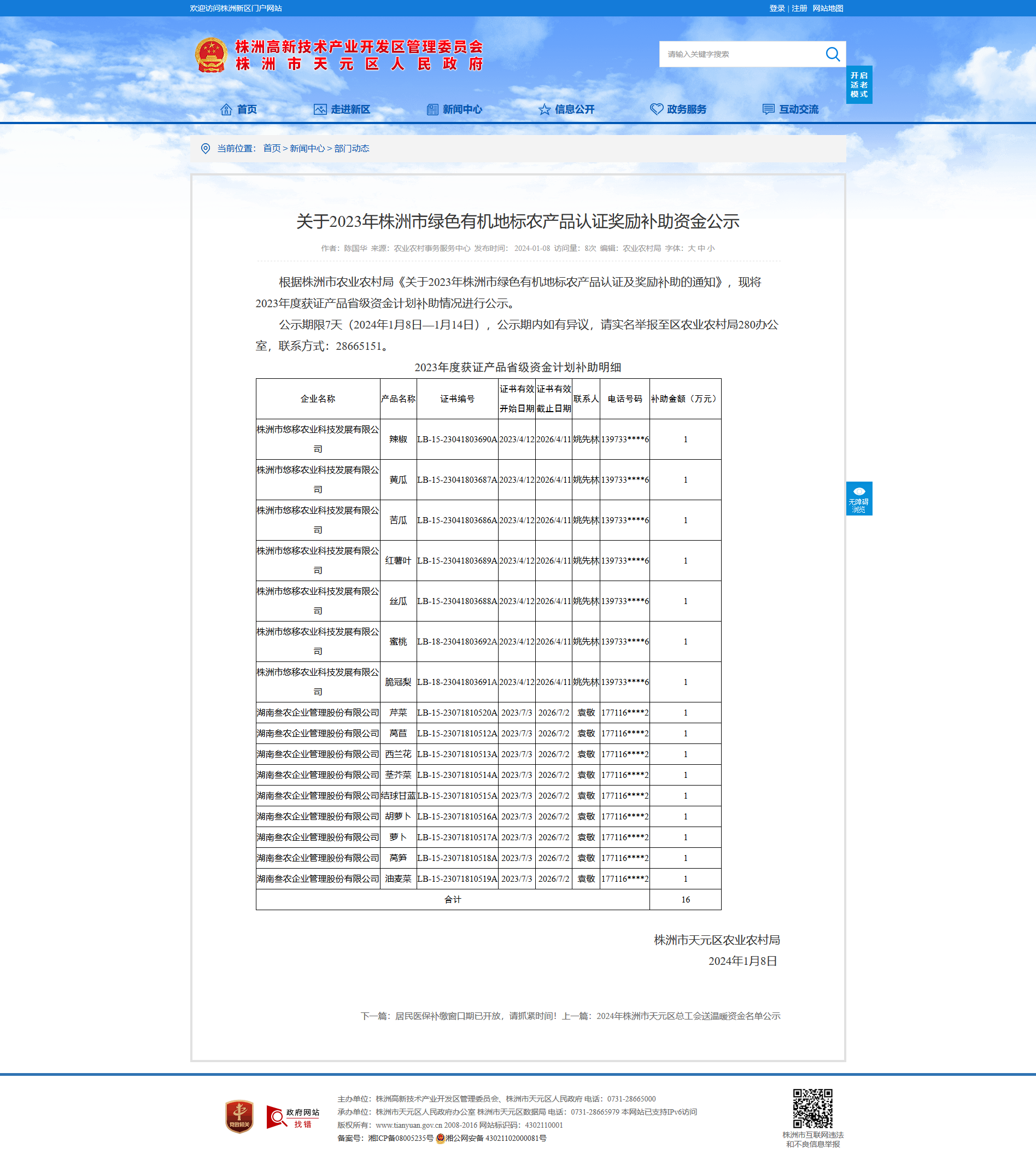The width and height of the screenshot is (1036, 1160).
Task: Click the 登录 login link
Action: point(777,9)
